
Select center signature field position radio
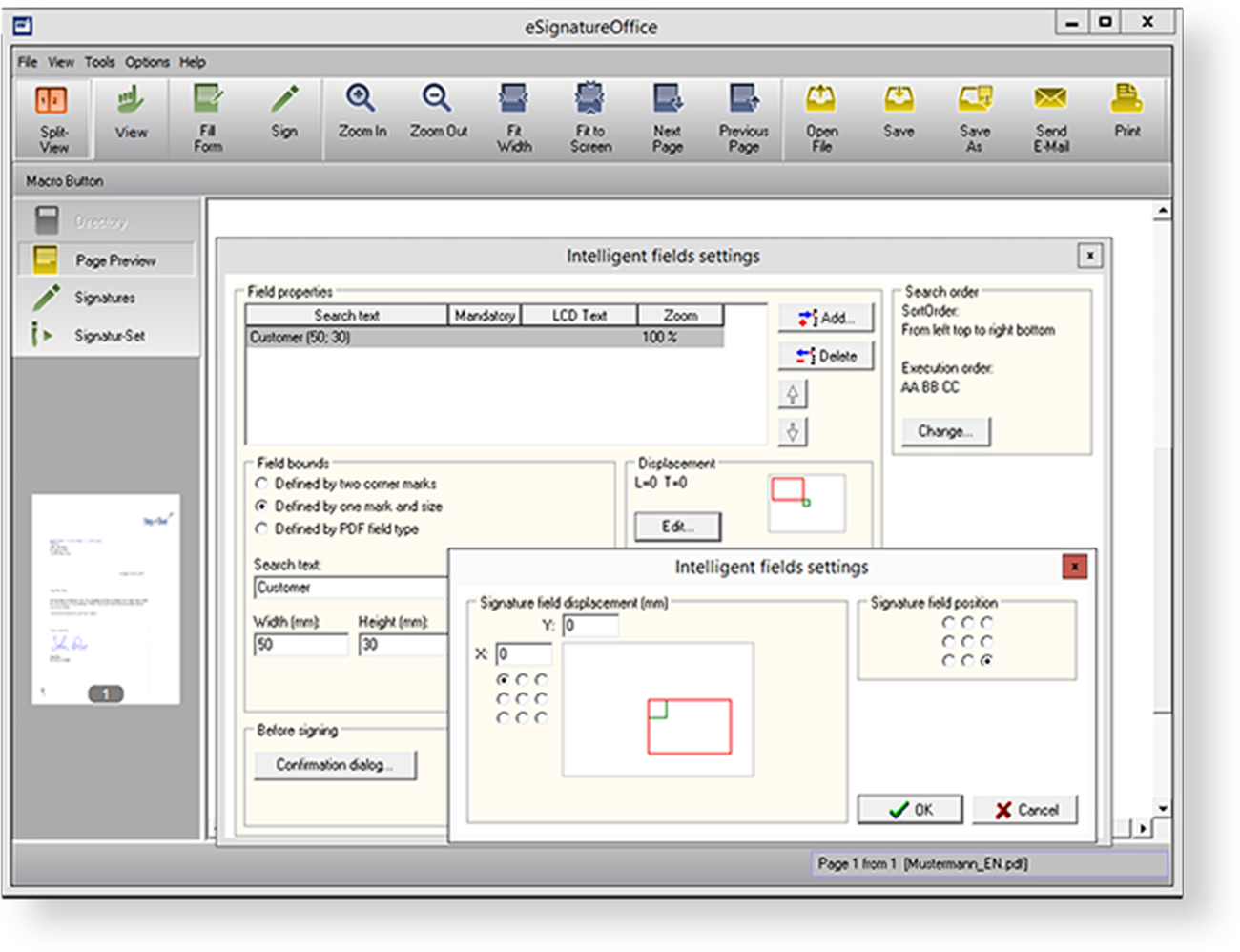967,641
